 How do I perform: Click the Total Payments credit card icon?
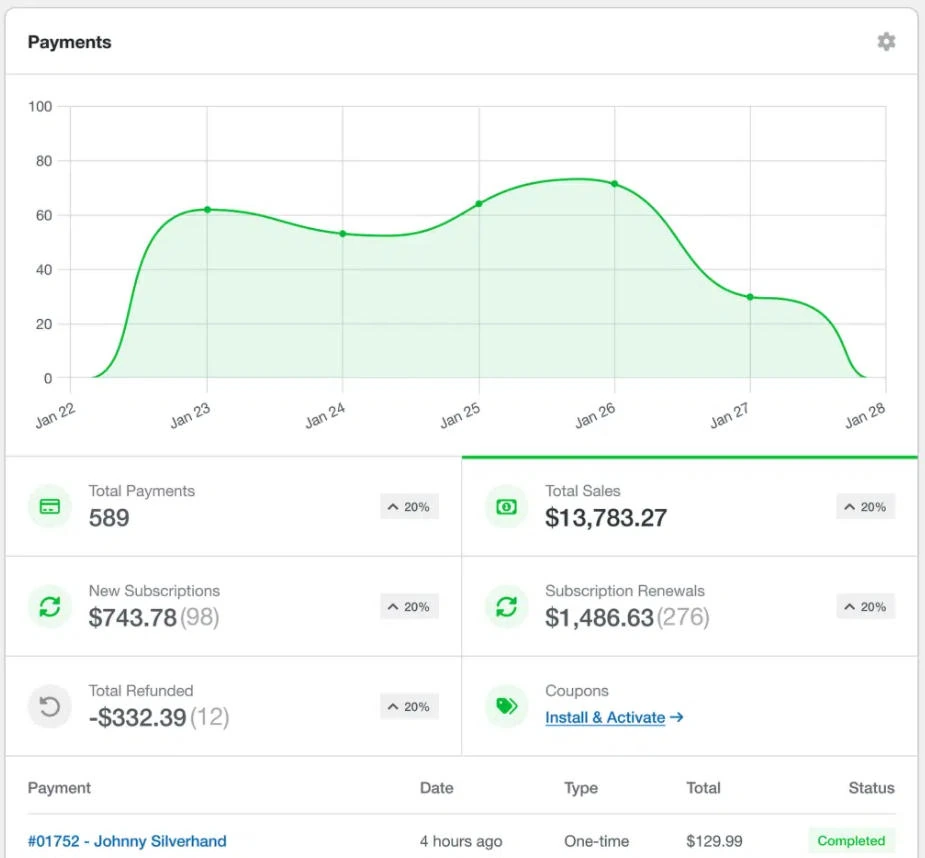point(50,506)
